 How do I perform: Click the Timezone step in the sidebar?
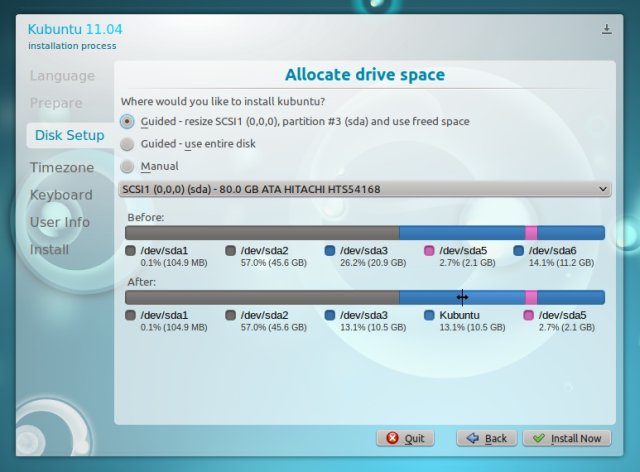point(62,167)
